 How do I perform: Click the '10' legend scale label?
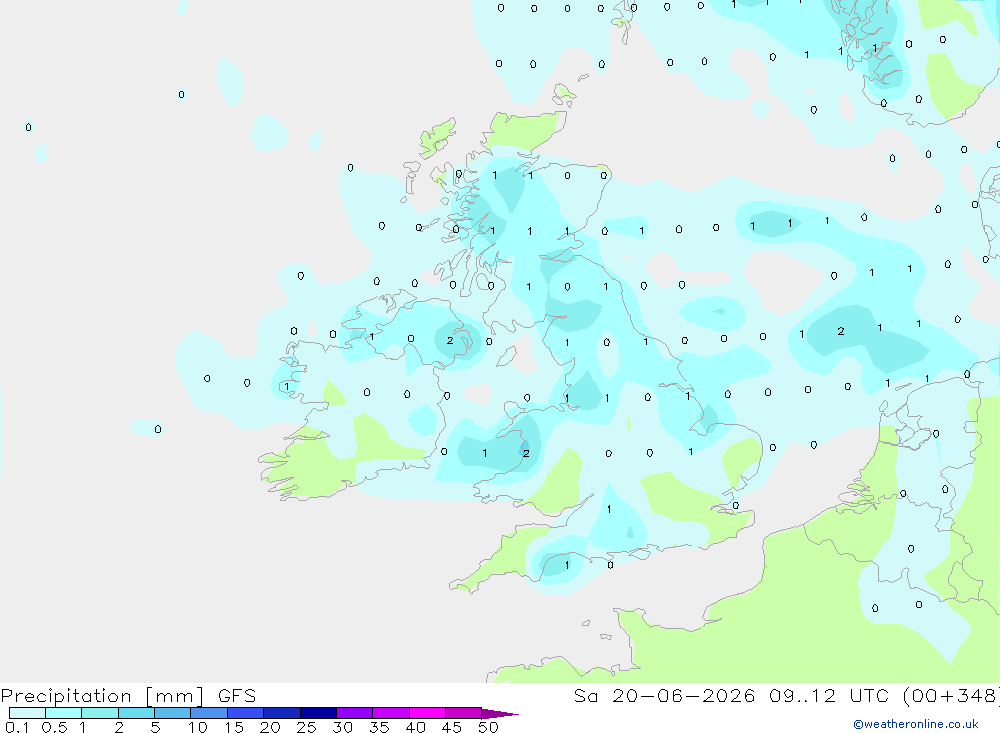coord(198,727)
